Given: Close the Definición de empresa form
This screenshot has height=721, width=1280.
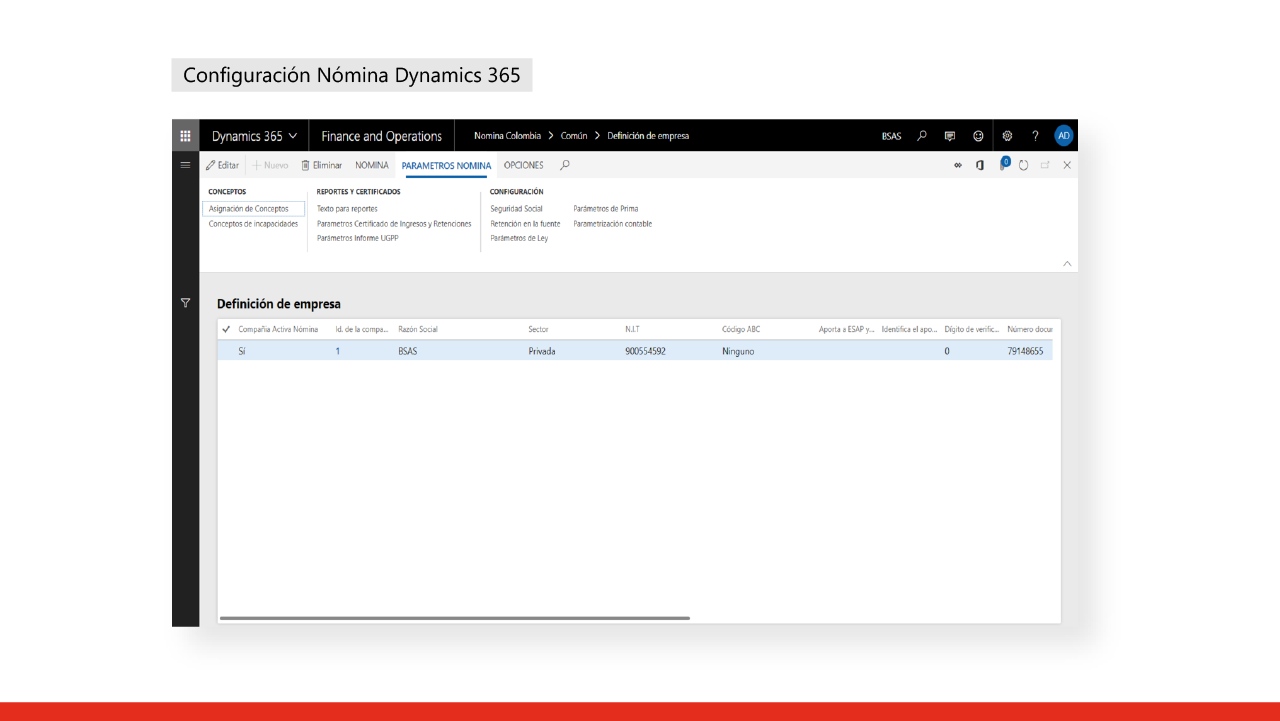Looking at the screenshot, I should [1067, 165].
